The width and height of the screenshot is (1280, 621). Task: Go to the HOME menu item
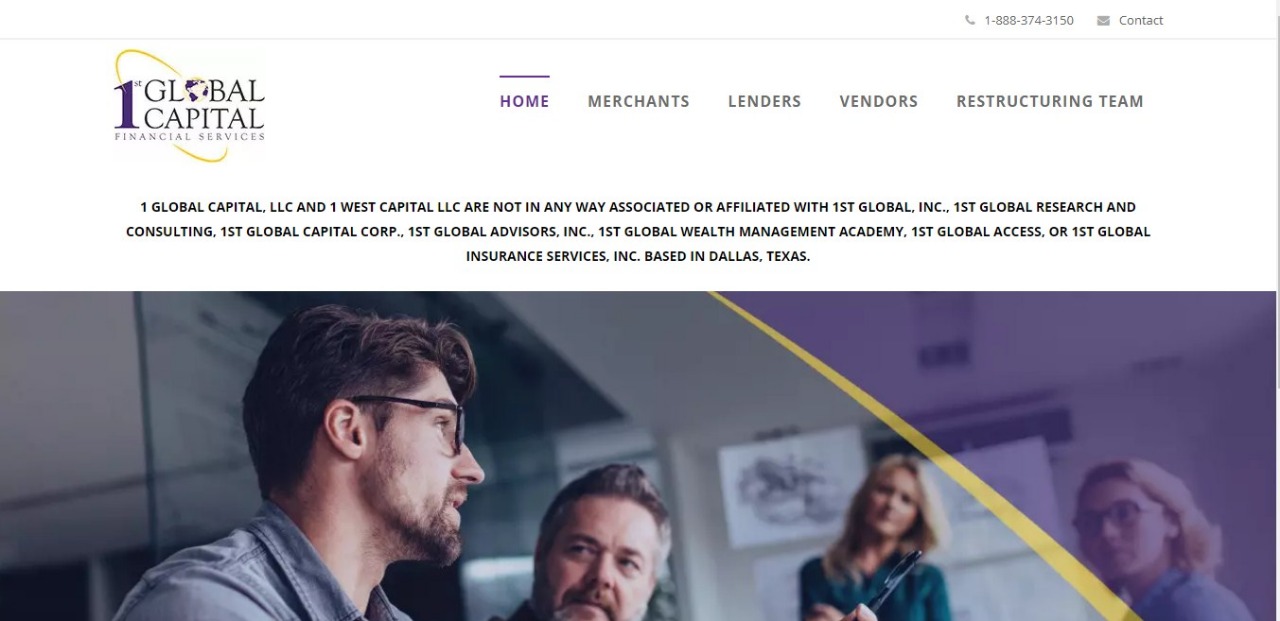point(525,101)
